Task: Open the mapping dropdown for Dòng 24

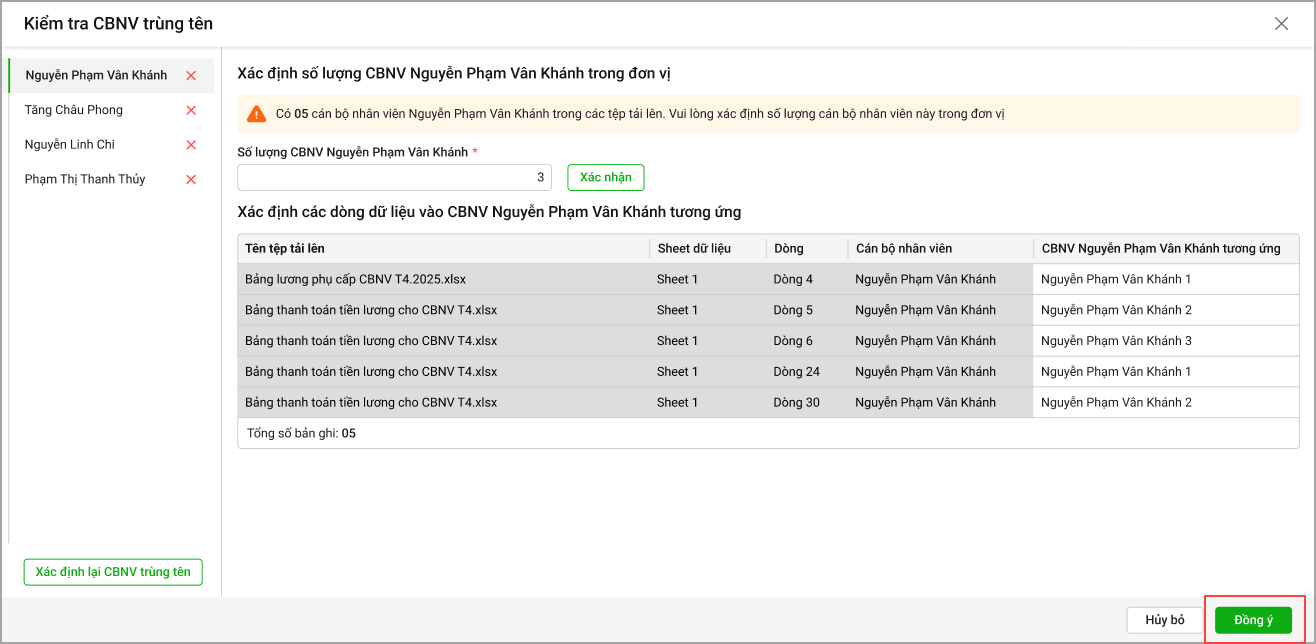Action: 1165,372
